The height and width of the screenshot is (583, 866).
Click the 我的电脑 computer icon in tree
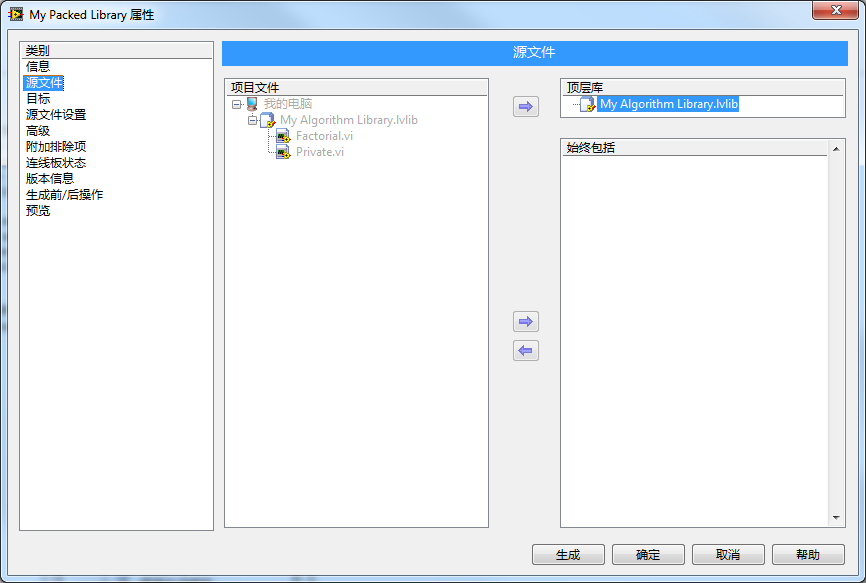point(252,104)
